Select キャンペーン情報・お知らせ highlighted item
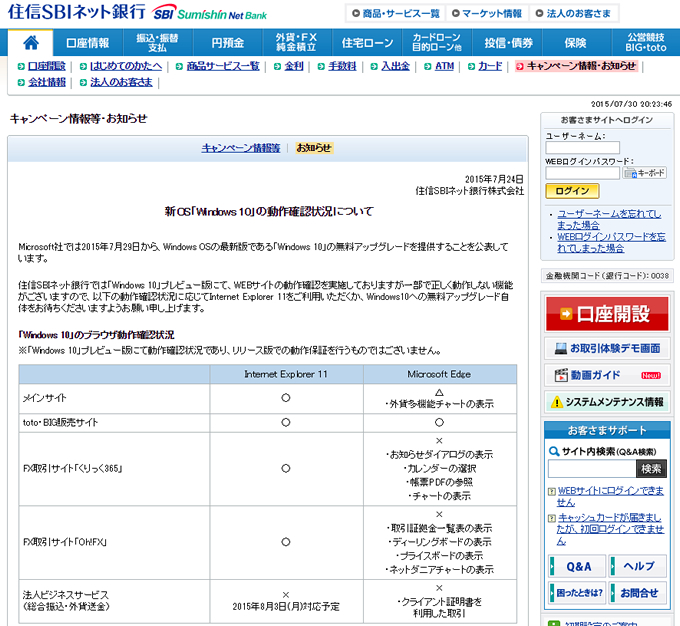This screenshot has width=680, height=626. (x=576, y=66)
